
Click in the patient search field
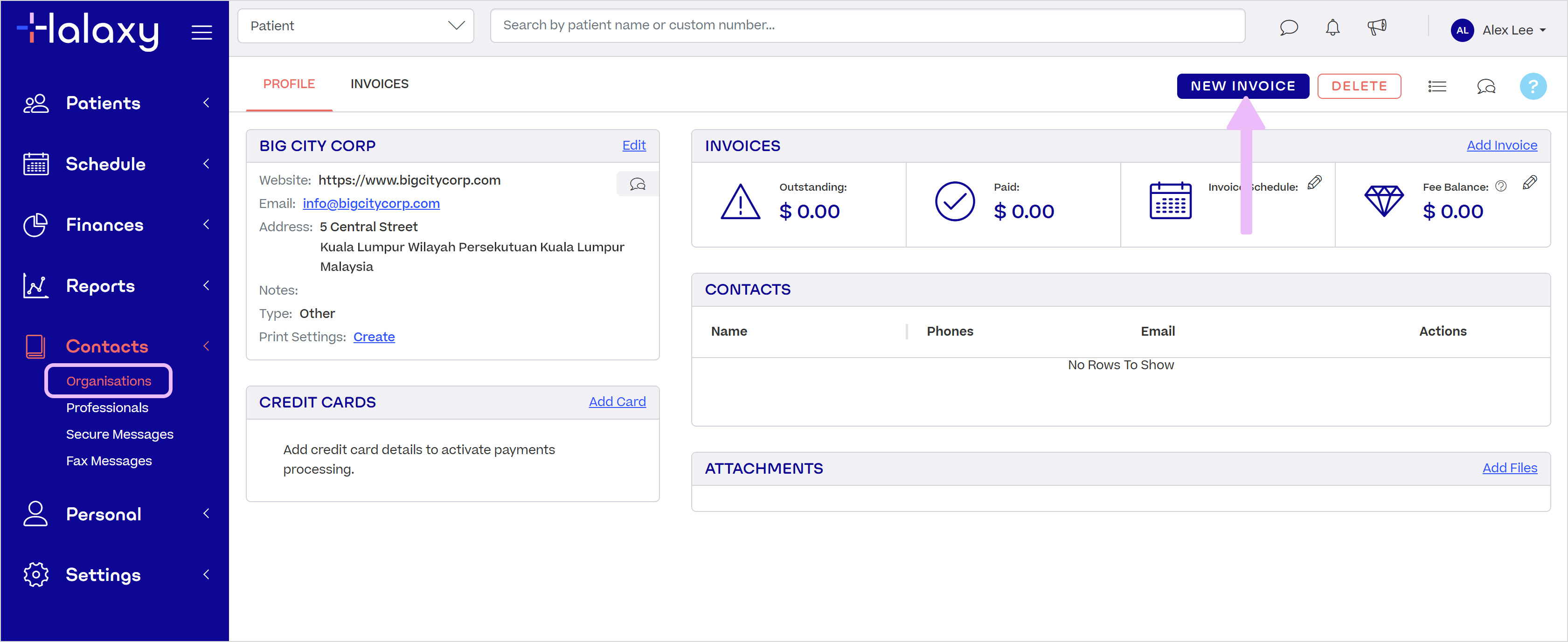[x=867, y=26]
